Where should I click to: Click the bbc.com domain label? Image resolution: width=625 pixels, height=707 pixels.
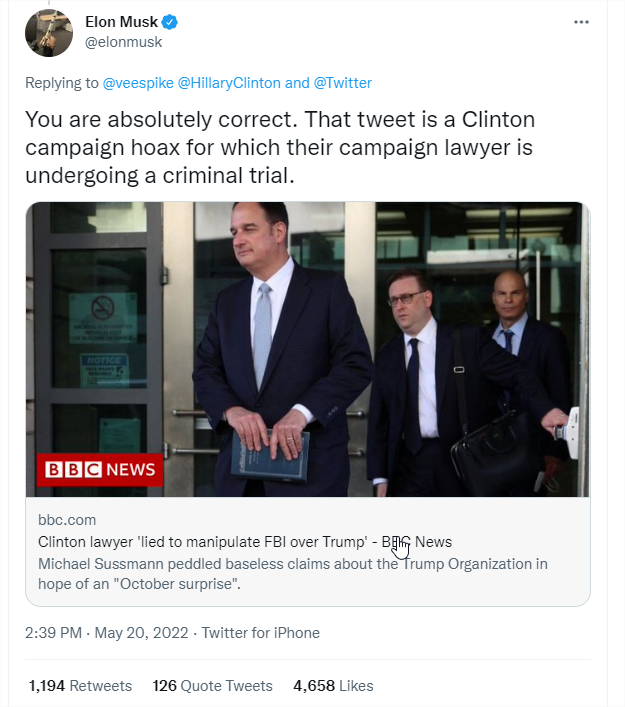coord(67,521)
